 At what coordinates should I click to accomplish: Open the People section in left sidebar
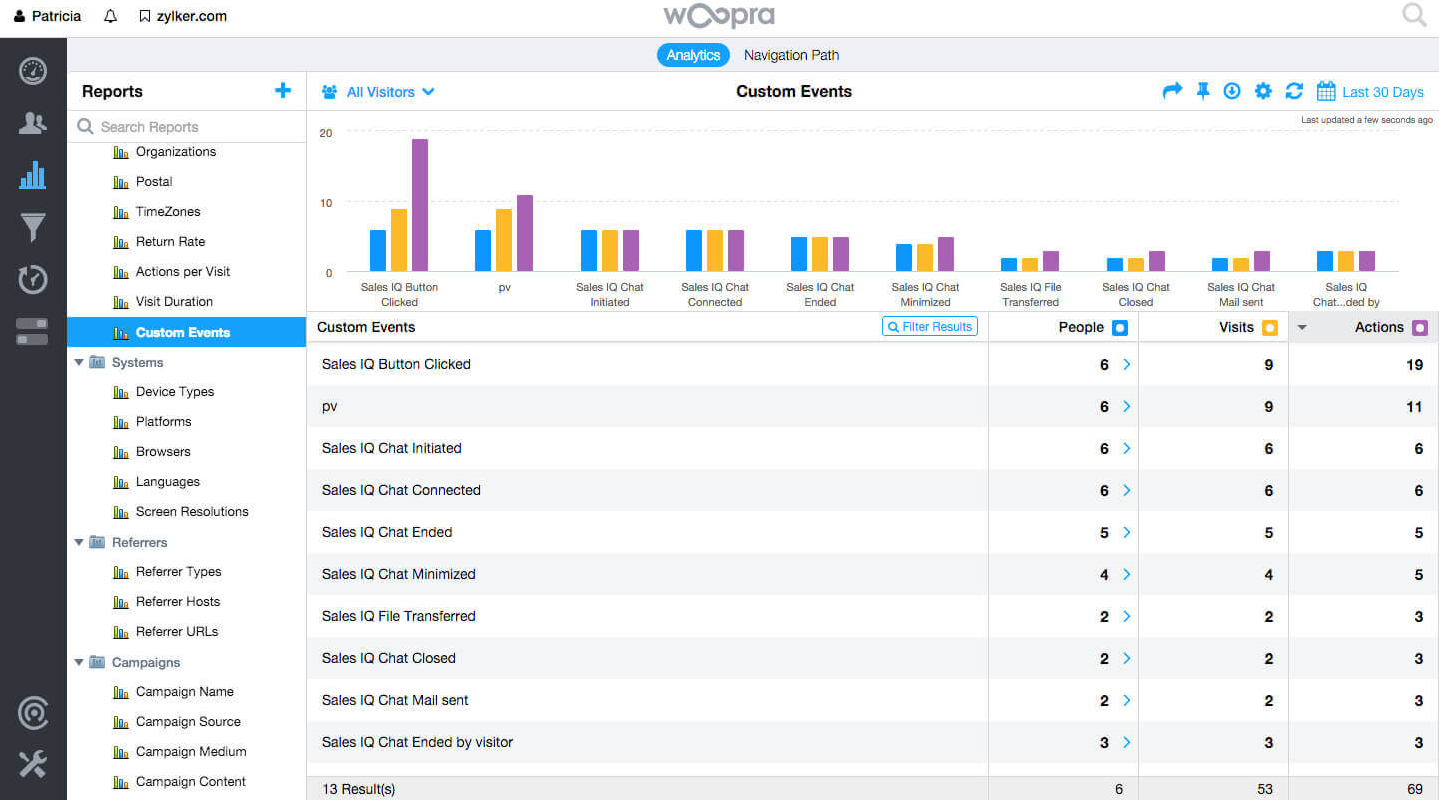point(33,123)
